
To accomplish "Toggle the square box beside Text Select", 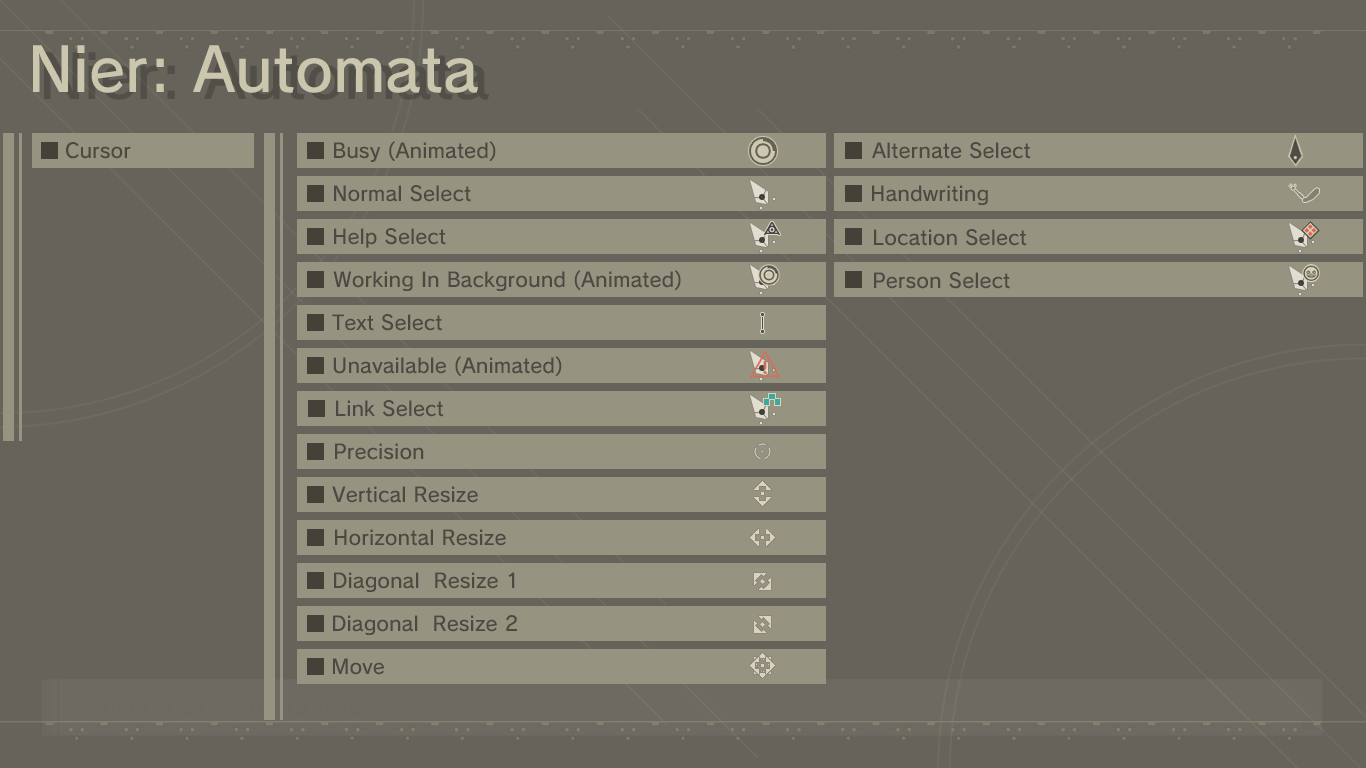I will click(315, 323).
